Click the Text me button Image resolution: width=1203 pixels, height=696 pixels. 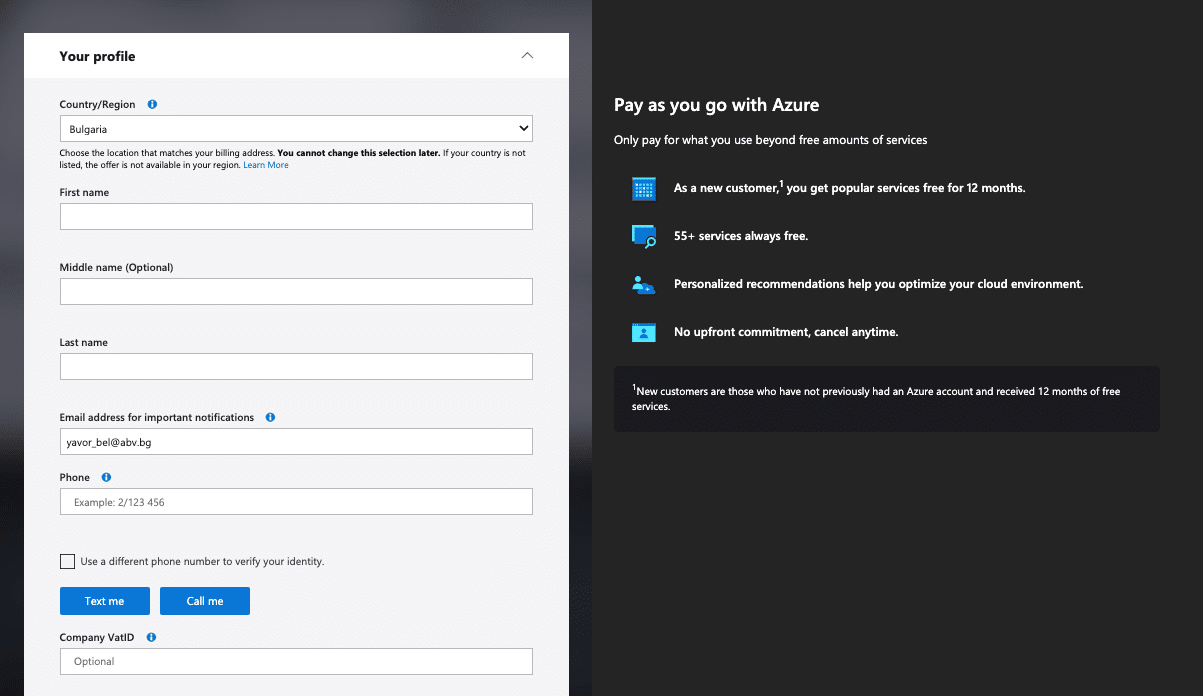pos(105,601)
